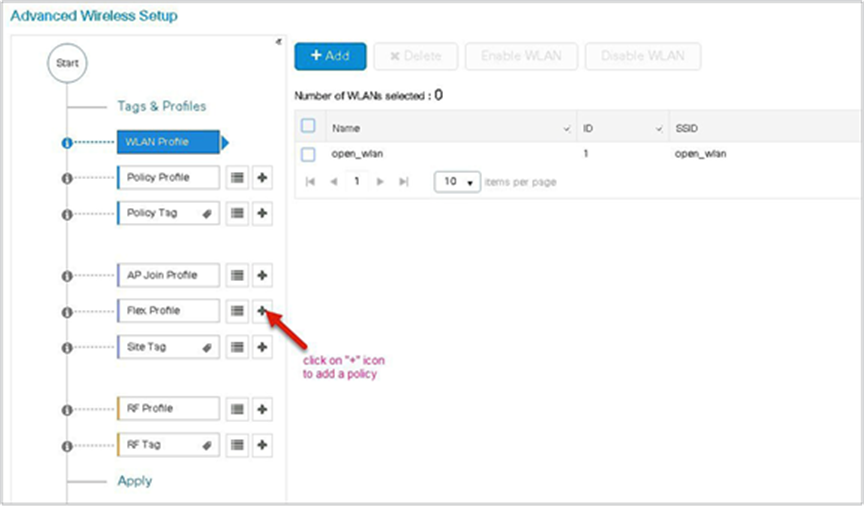
Task: Open the Flex Profile list icon
Action: pos(237,311)
